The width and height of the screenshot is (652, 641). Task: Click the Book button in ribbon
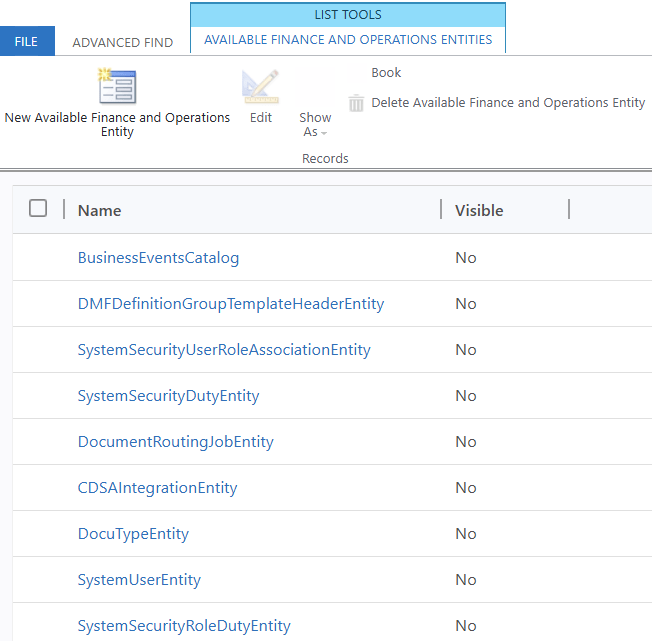pyautogui.click(x=385, y=73)
